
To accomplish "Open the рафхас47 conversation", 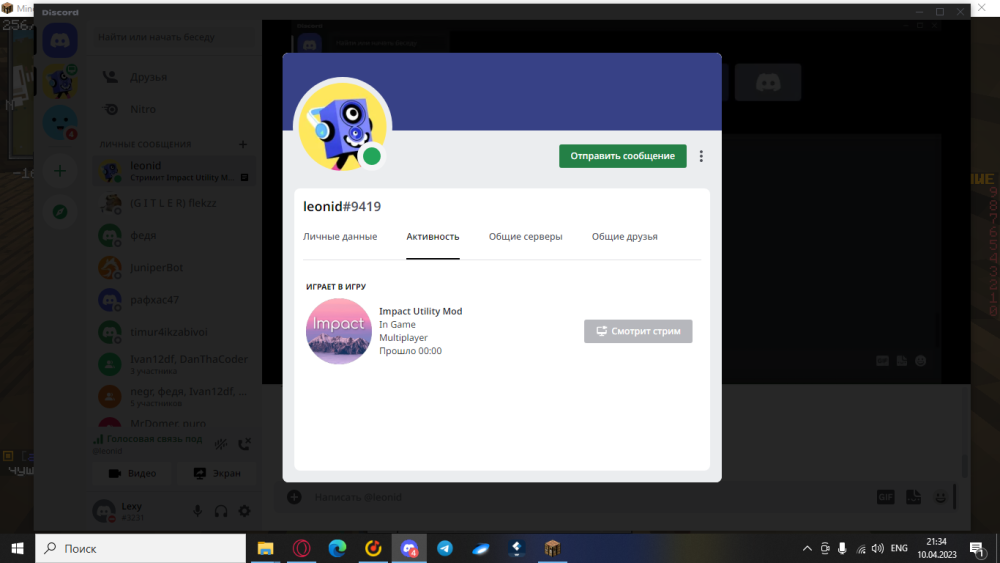I will click(x=173, y=300).
